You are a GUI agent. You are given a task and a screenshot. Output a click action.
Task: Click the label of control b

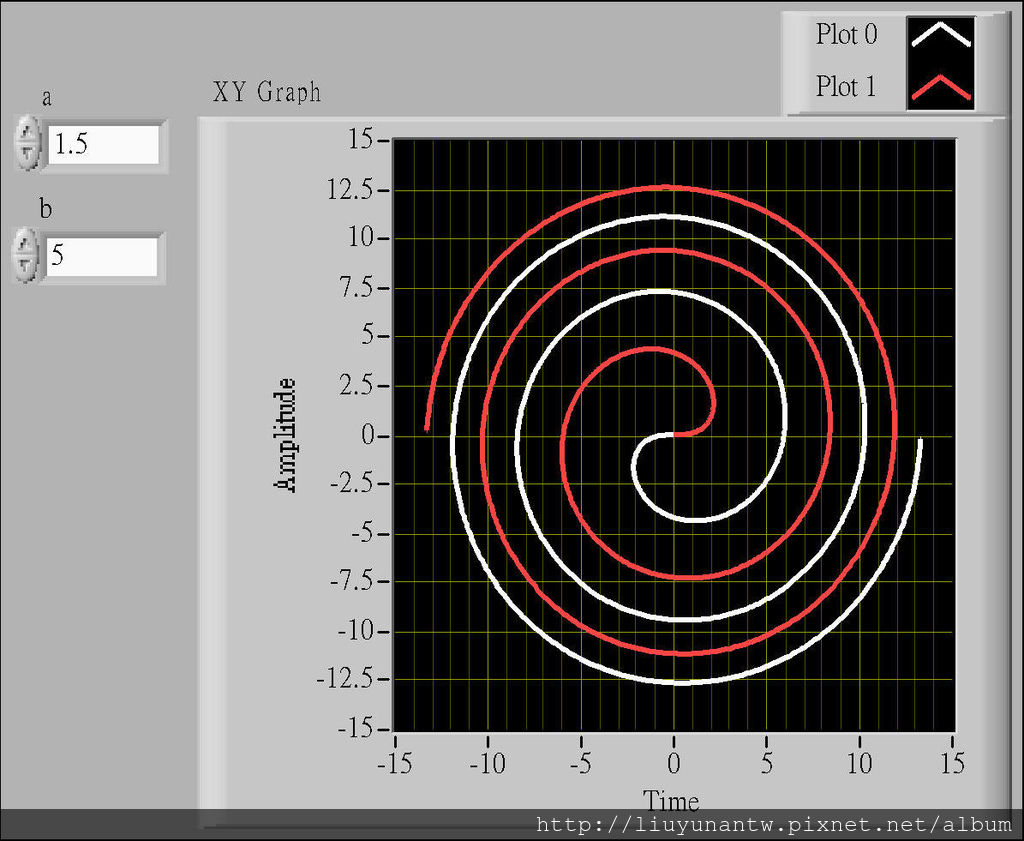(x=46, y=209)
